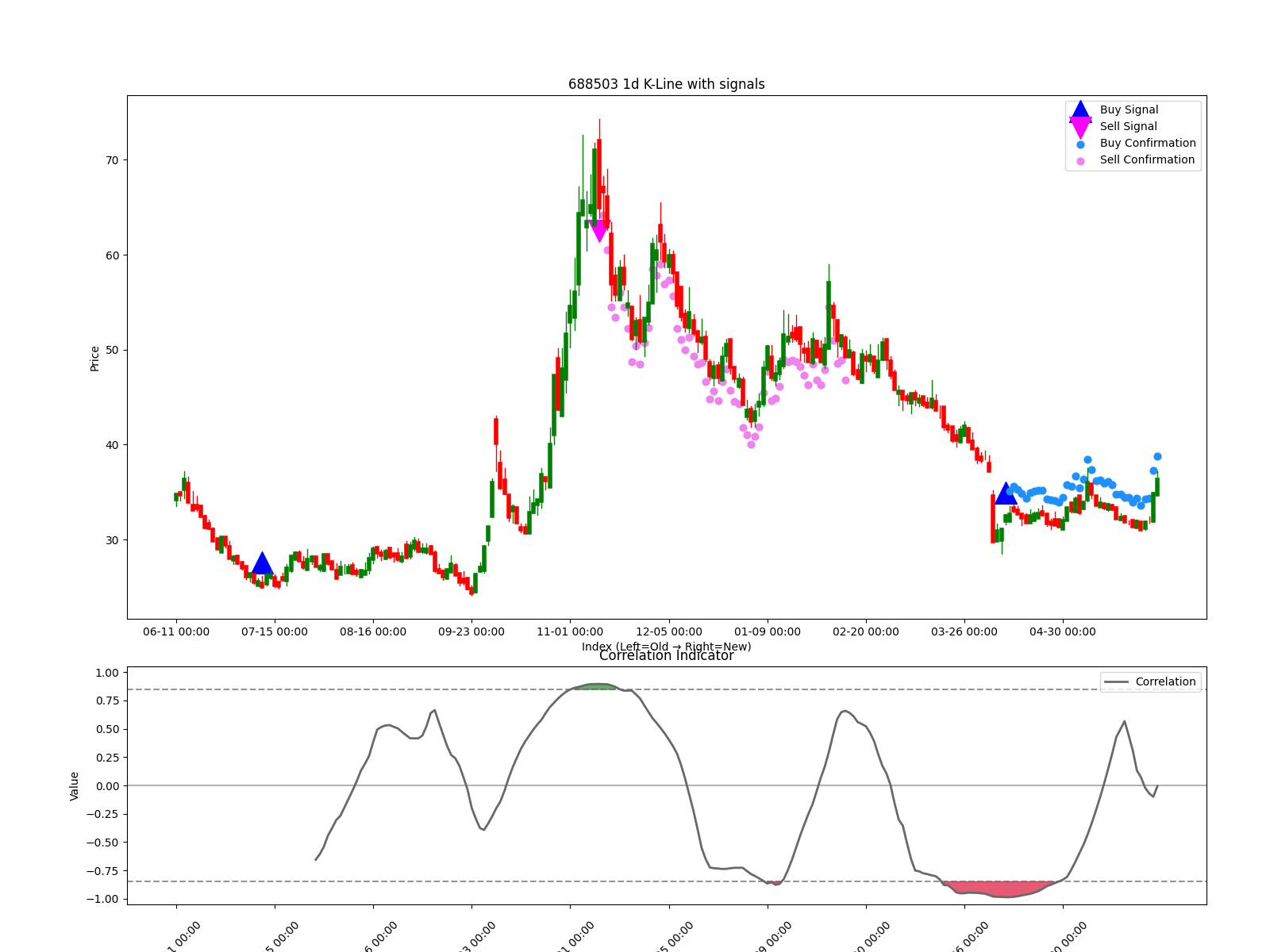
Task: Click the correlation tick label '−0.75'
Action: (102, 871)
